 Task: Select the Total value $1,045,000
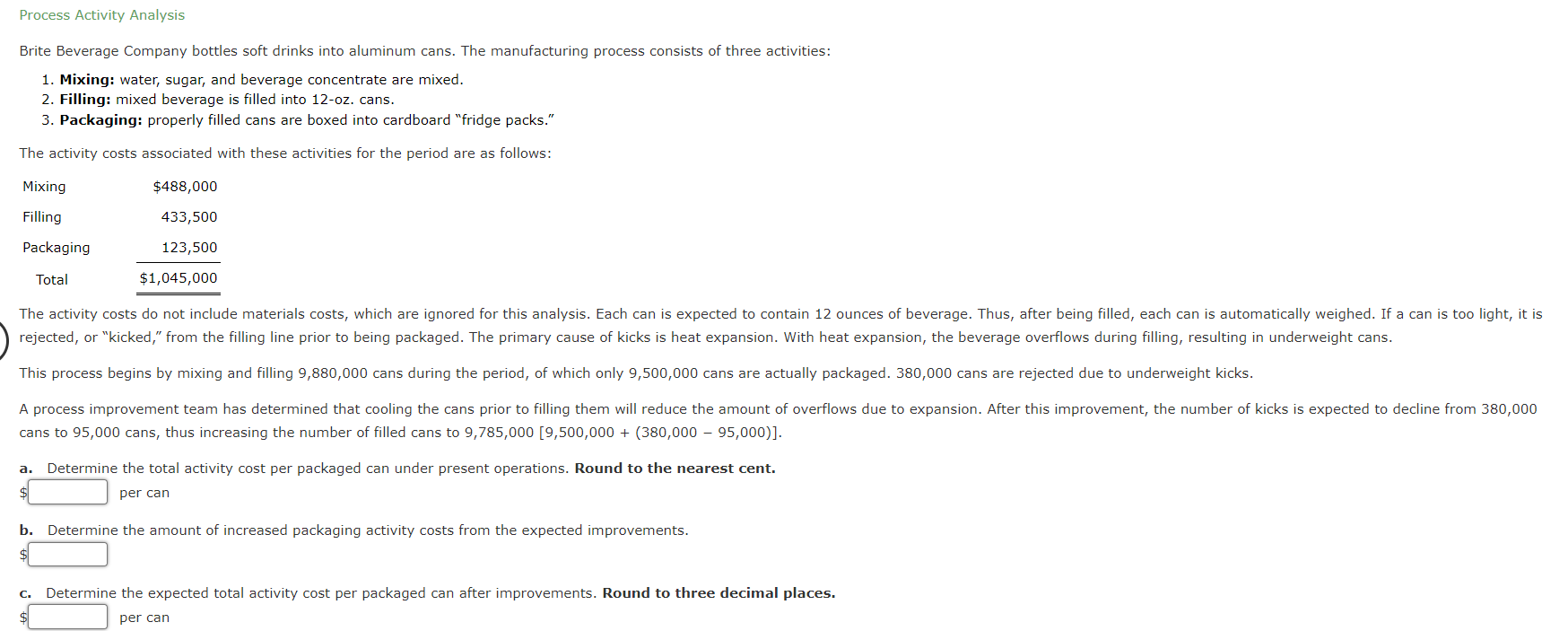(x=178, y=278)
